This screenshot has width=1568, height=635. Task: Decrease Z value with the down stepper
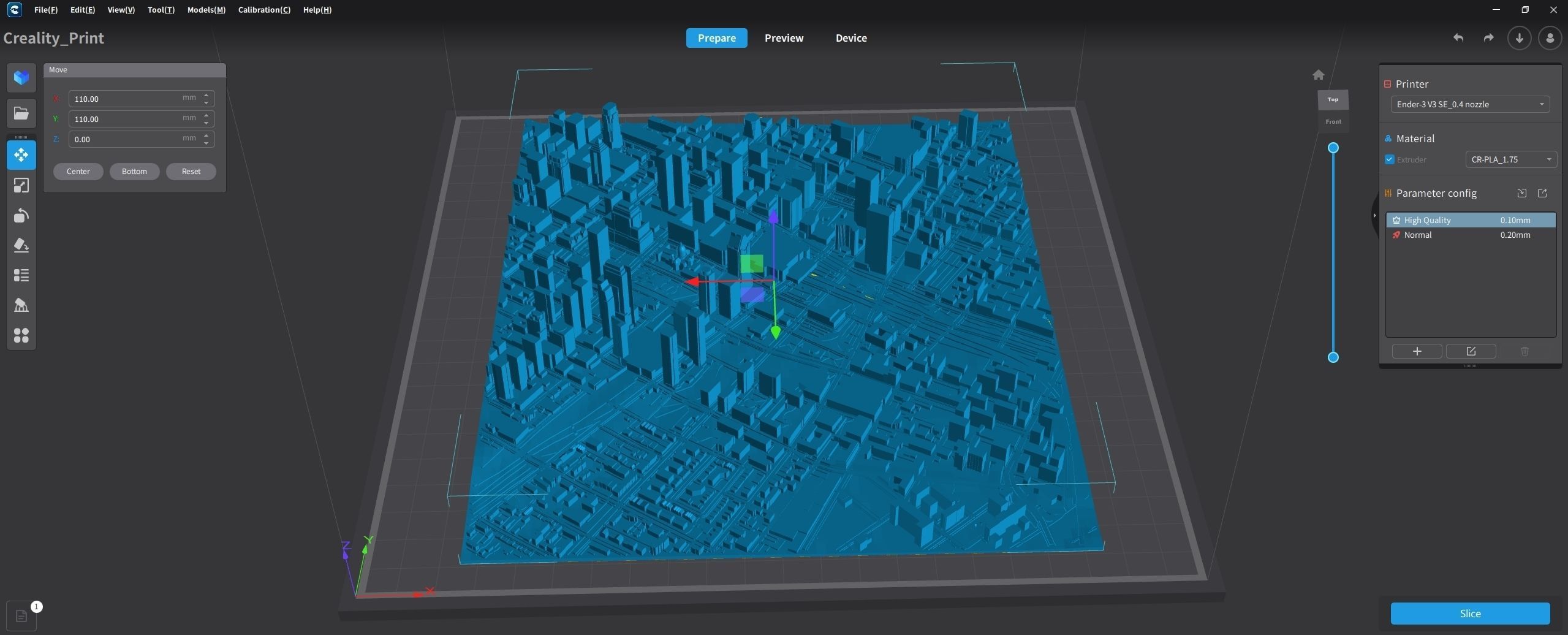(x=206, y=143)
